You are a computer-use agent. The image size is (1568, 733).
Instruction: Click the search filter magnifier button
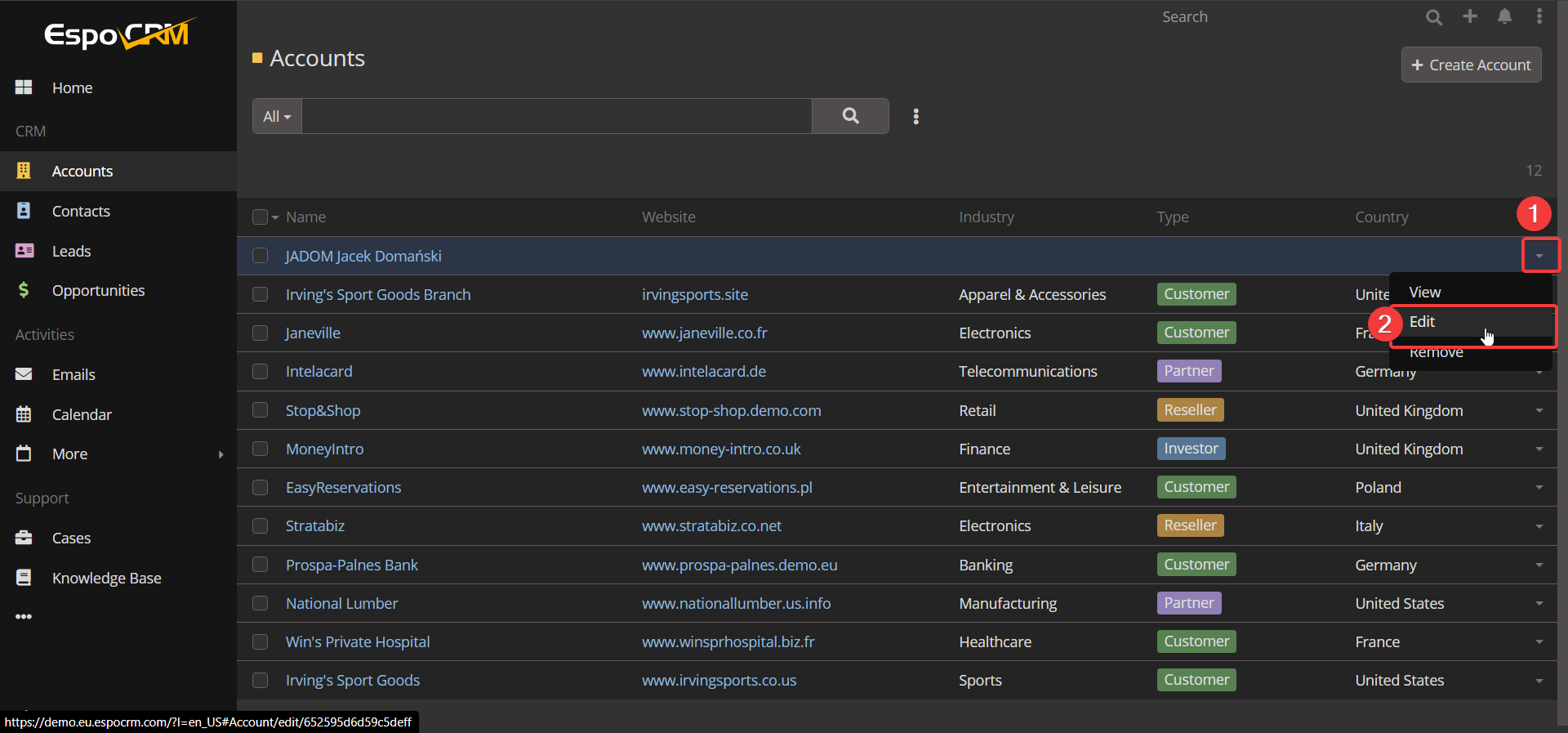850,116
